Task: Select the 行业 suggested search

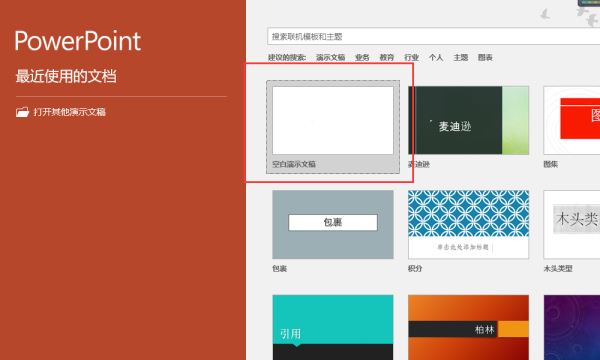Action: click(411, 57)
